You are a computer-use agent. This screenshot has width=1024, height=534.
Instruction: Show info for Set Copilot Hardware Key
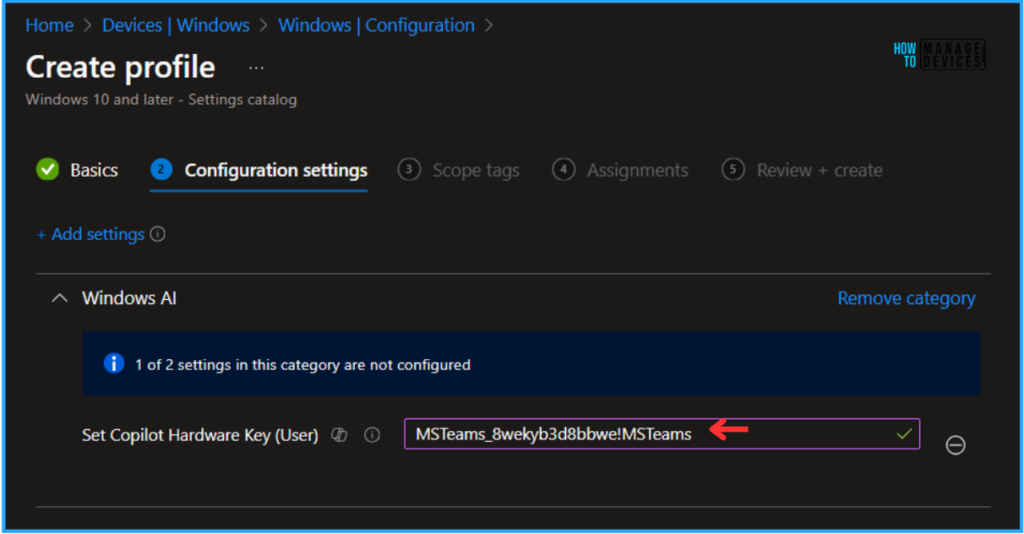pos(372,435)
